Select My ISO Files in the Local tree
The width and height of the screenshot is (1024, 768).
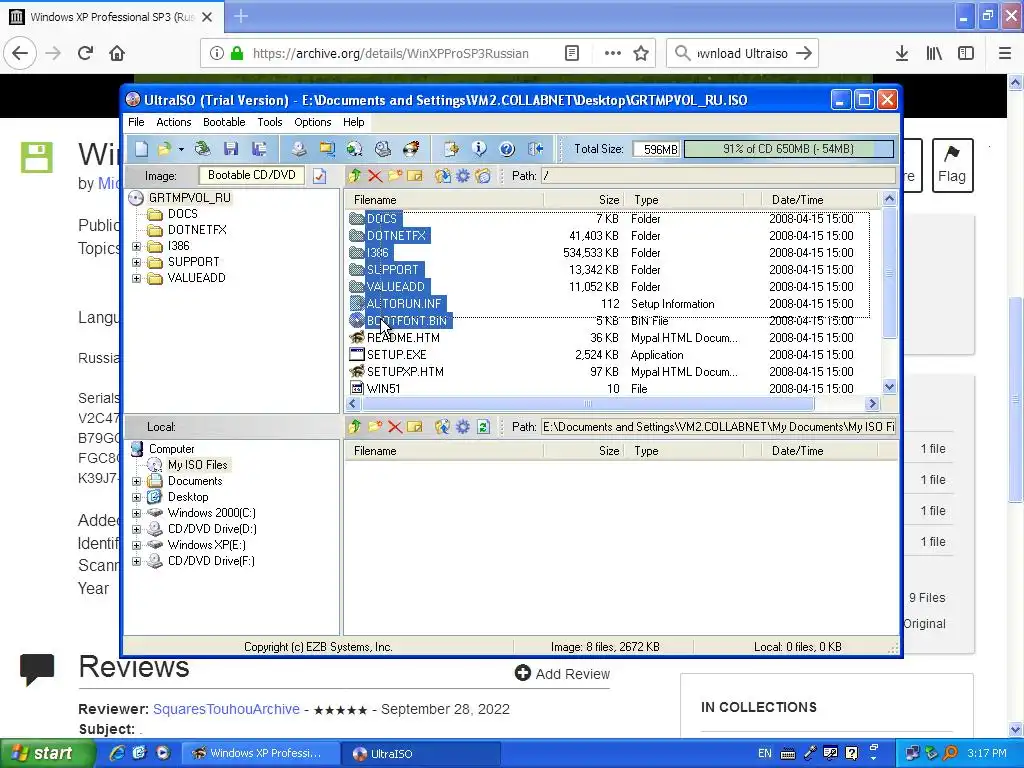[197, 465]
